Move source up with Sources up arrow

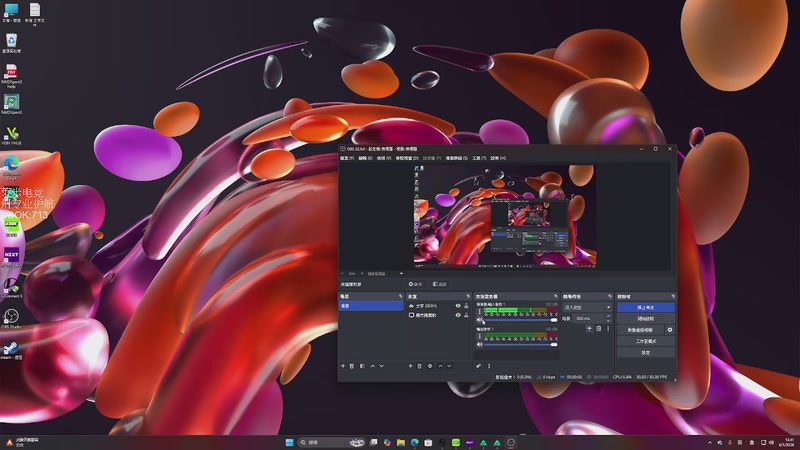(440, 366)
